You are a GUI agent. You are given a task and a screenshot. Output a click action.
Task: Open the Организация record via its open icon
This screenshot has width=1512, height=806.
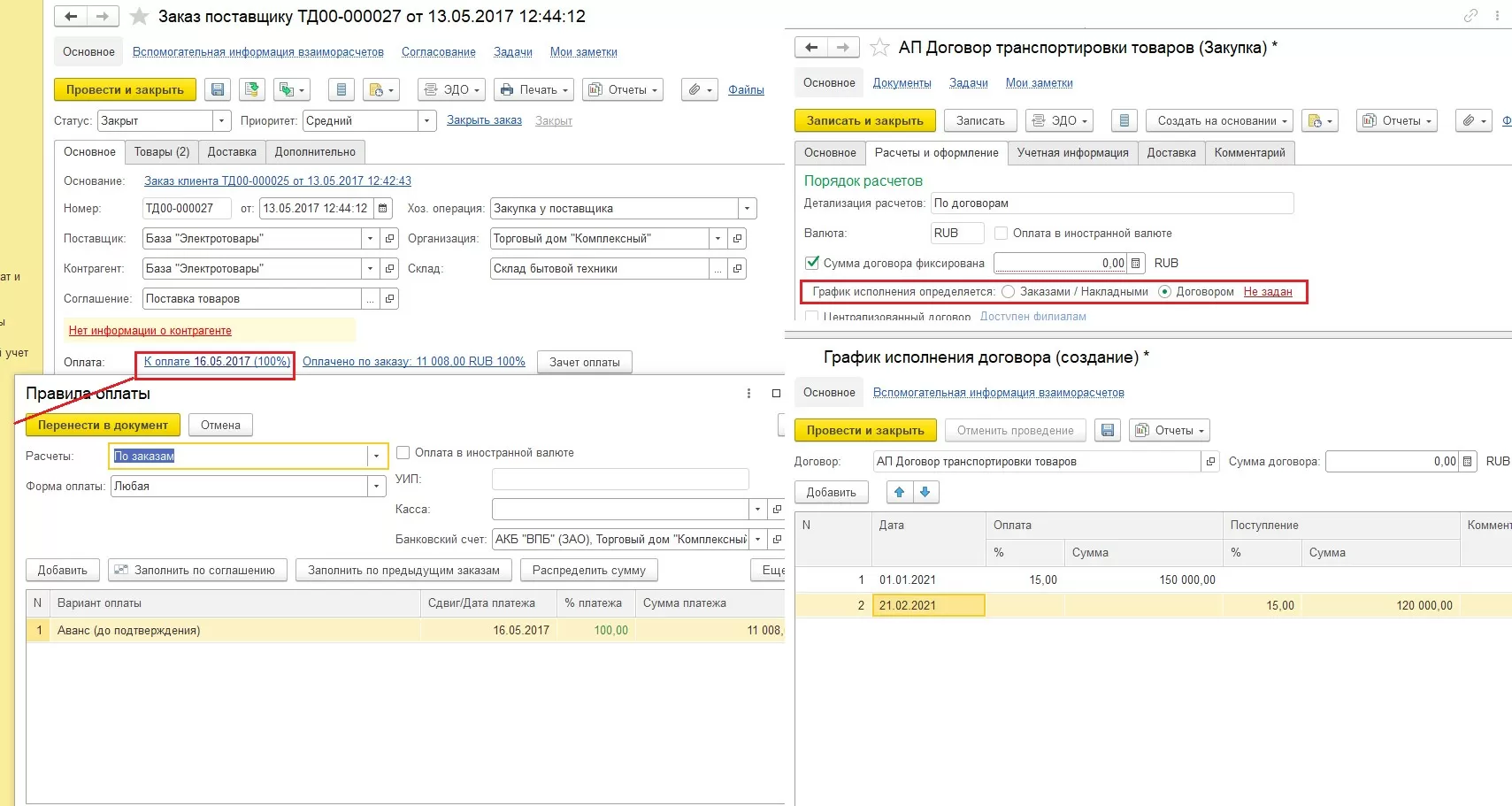(738, 239)
